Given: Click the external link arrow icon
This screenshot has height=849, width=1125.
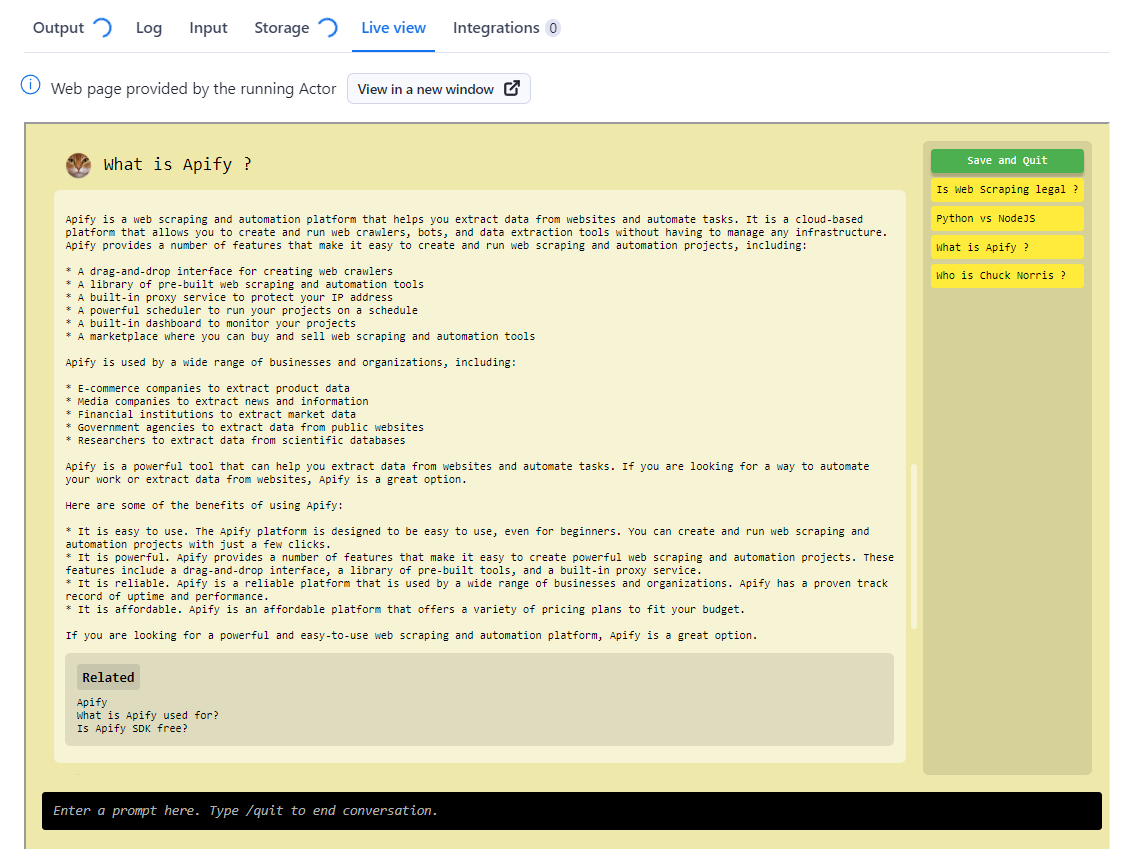Looking at the screenshot, I should 512,88.
